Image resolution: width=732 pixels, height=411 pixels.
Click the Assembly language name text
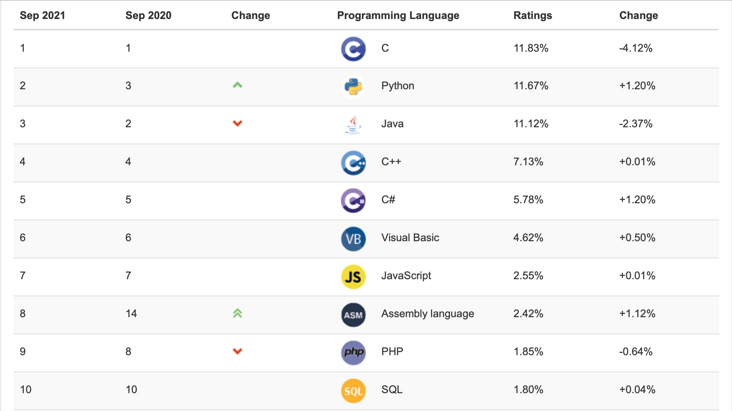(427, 314)
